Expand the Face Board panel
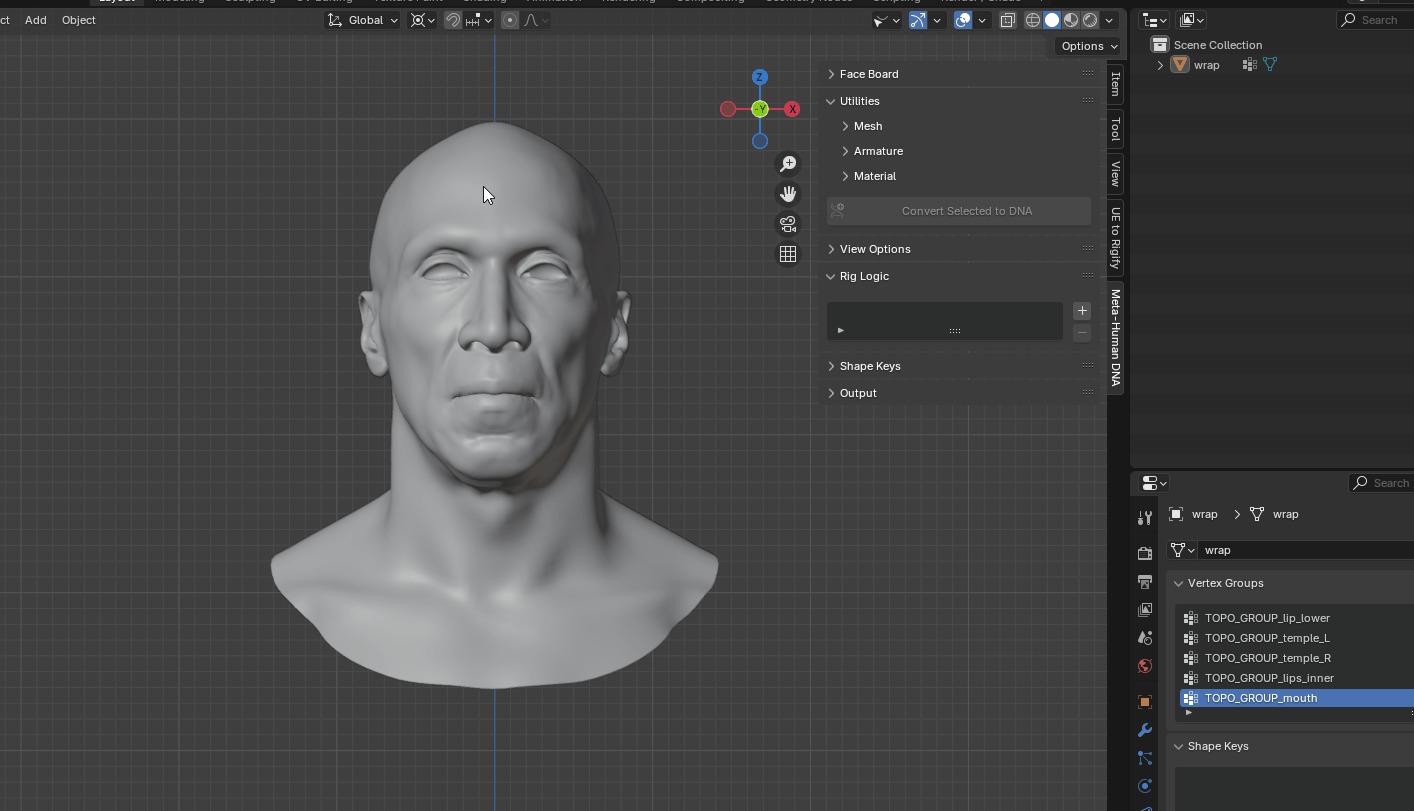 [x=868, y=74]
